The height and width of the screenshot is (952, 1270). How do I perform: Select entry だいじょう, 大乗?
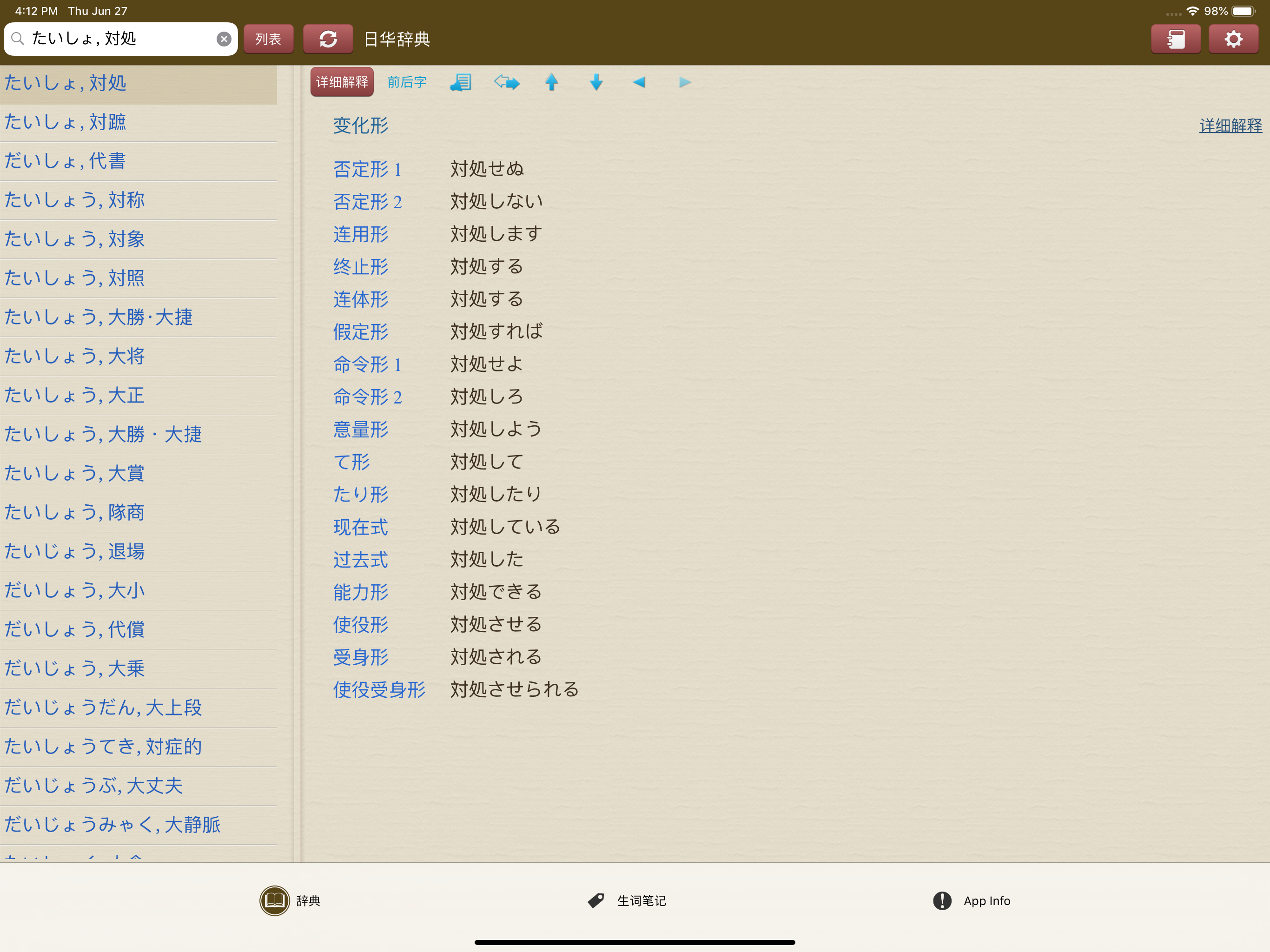pos(139,669)
